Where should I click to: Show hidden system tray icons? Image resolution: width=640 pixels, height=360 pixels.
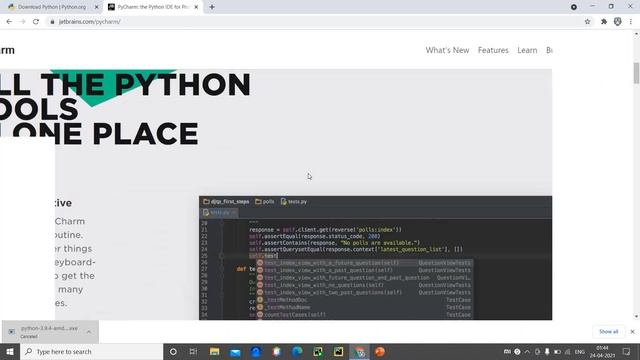(x=527, y=351)
